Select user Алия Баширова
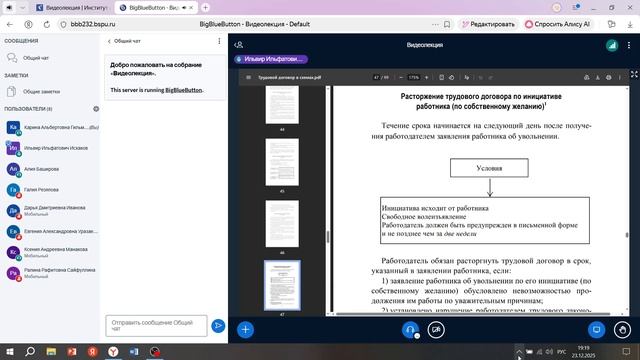The height and width of the screenshot is (360, 640). [x=51, y=169]
